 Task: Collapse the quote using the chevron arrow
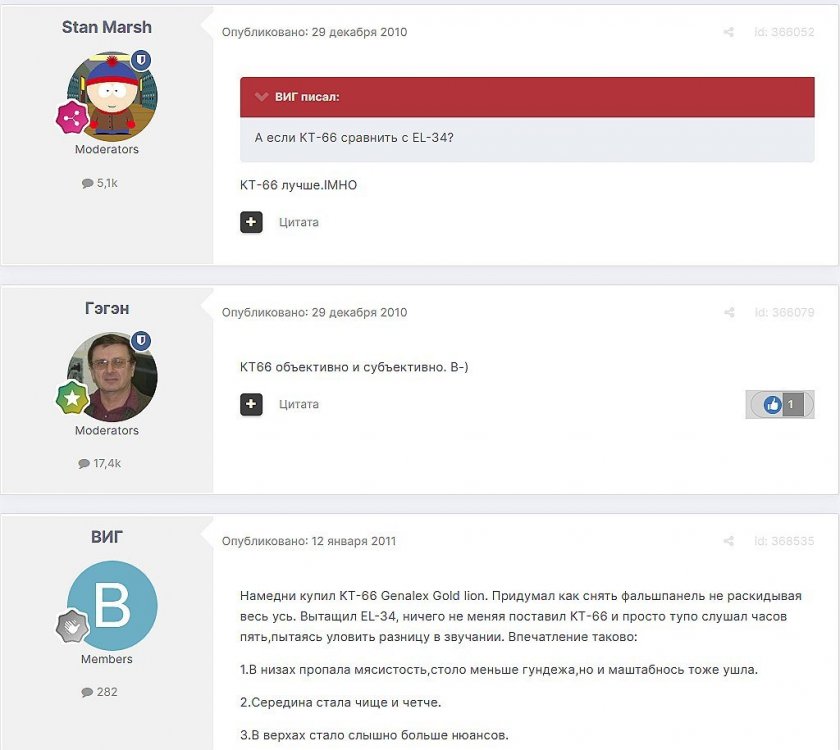pos(261,97)
